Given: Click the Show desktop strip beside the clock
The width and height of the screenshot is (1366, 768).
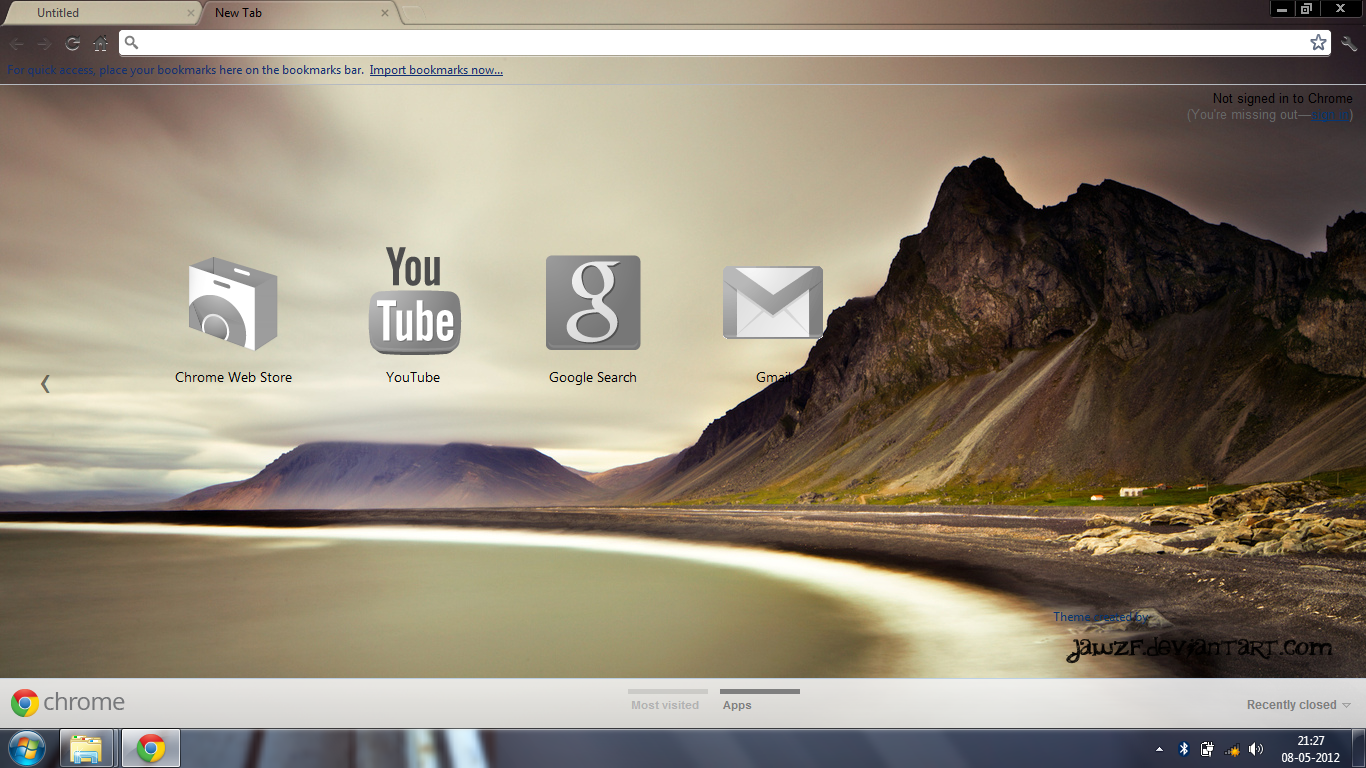Looking at the screenshot, I should pyautogui.click(x=1359, y=749).
